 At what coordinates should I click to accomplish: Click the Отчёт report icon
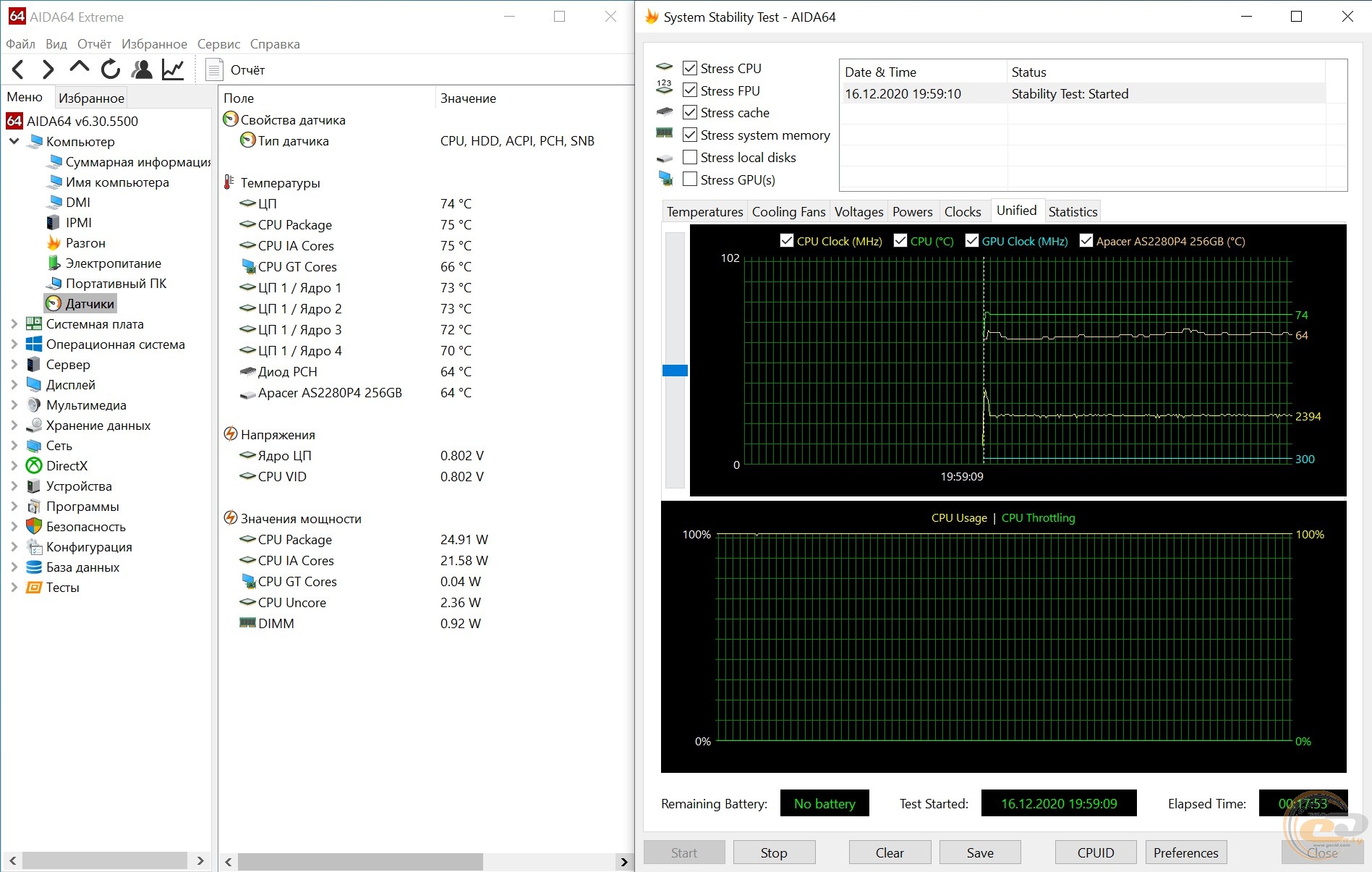coord(214,70)
